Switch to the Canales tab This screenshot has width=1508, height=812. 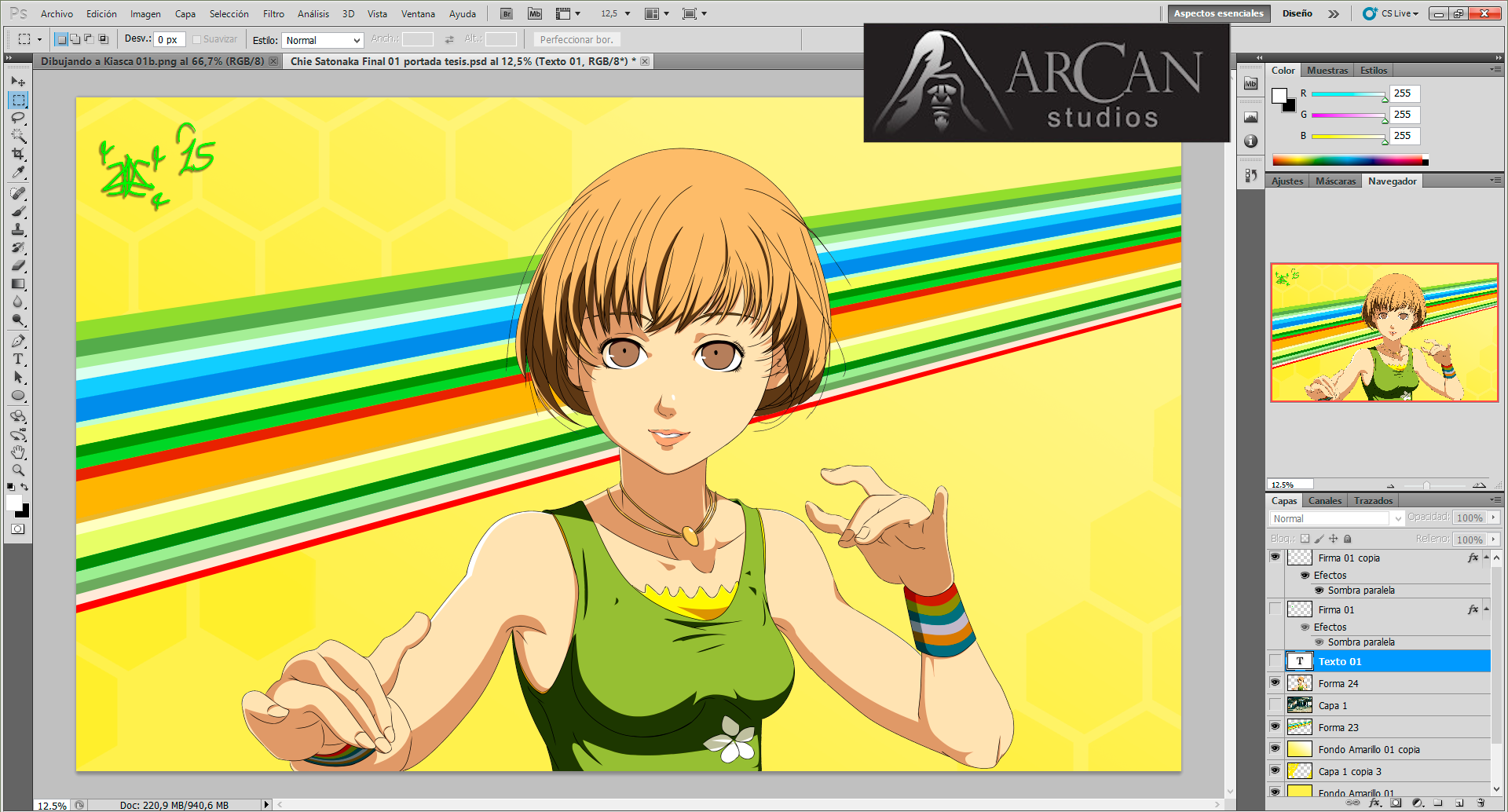point(1325,500)
